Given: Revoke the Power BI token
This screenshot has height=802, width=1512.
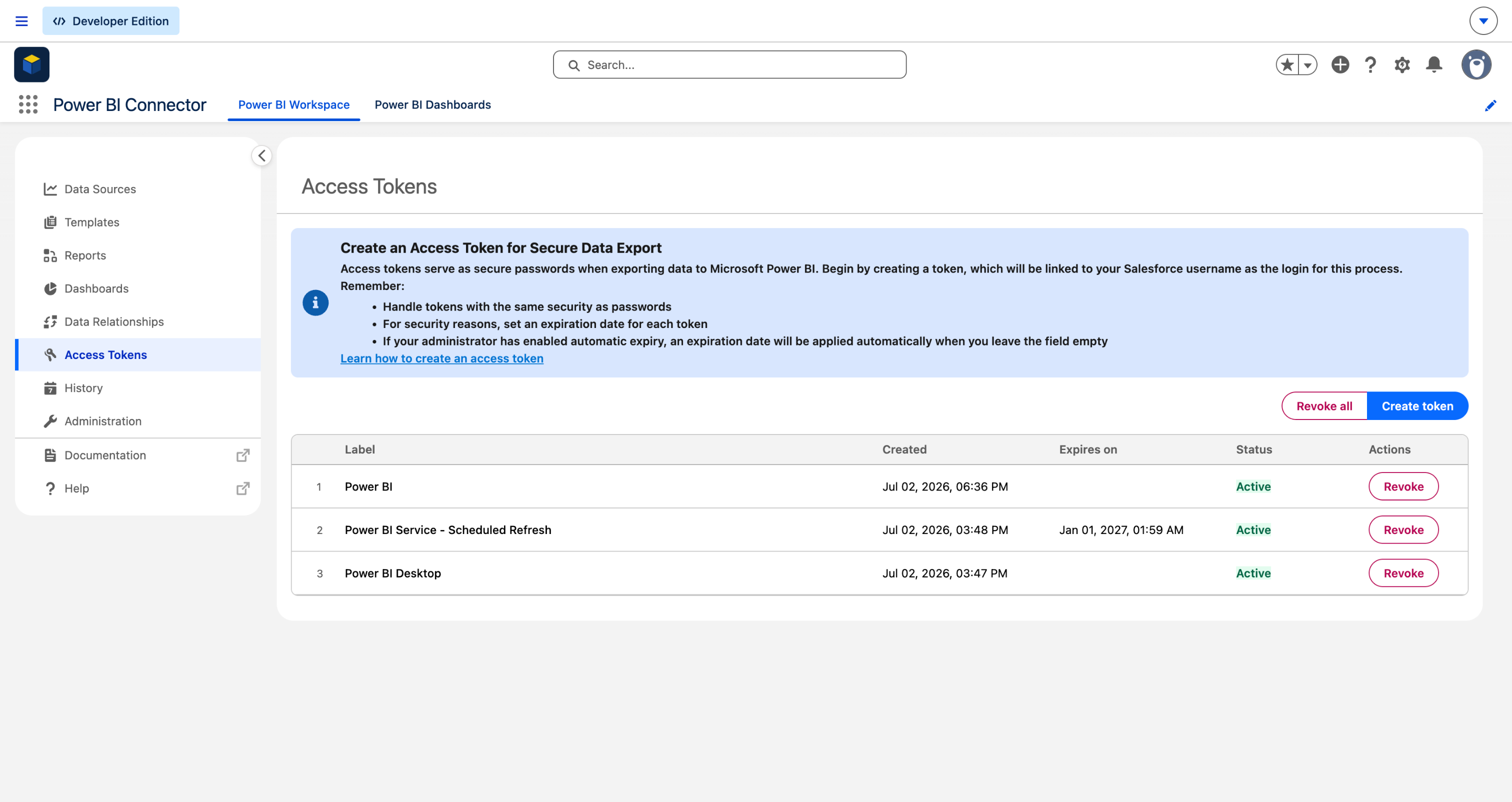Looking at the screenshot, I should point(1403,486).
